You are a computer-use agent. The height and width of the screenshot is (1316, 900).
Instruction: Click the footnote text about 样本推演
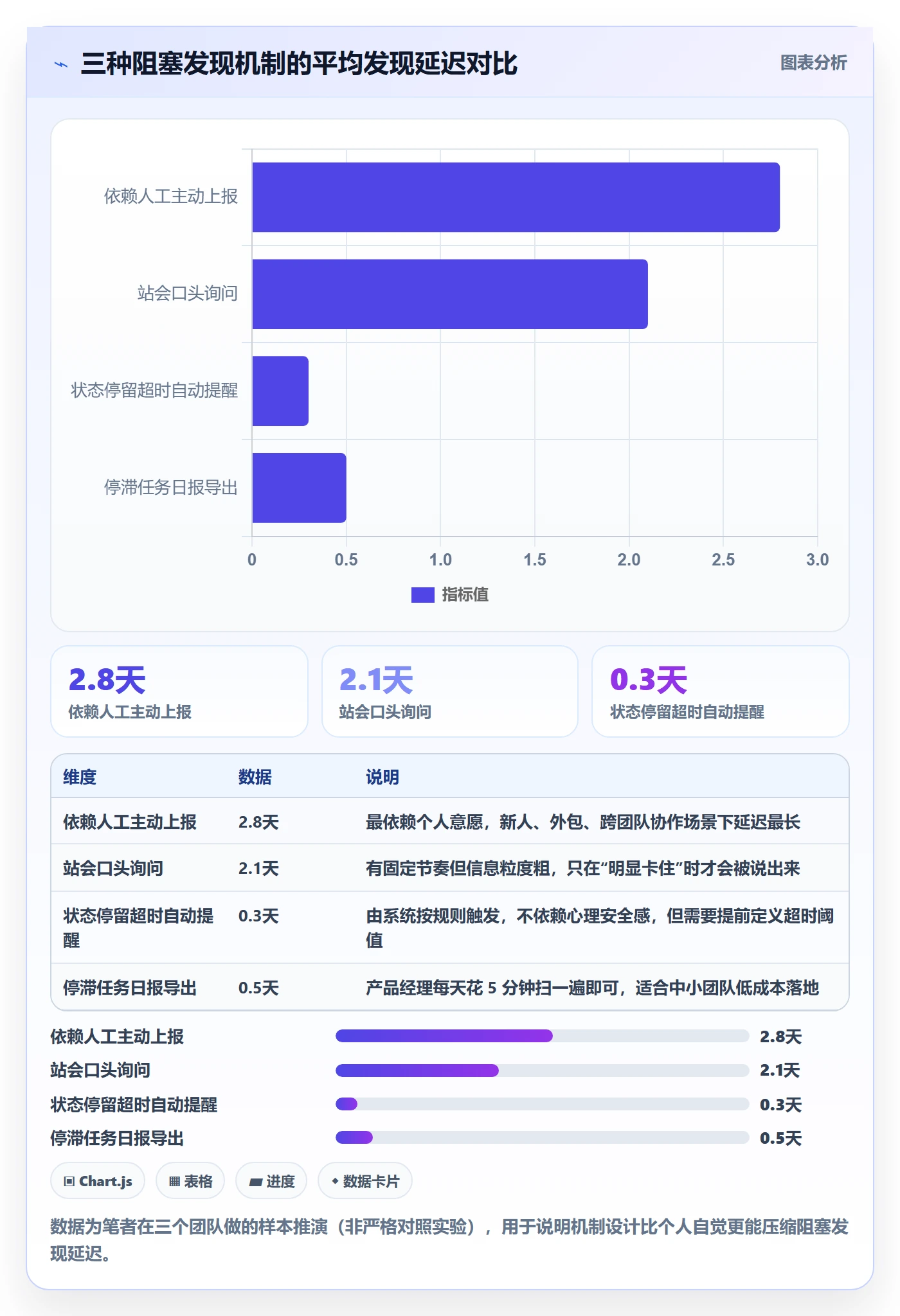(449, 1240)
